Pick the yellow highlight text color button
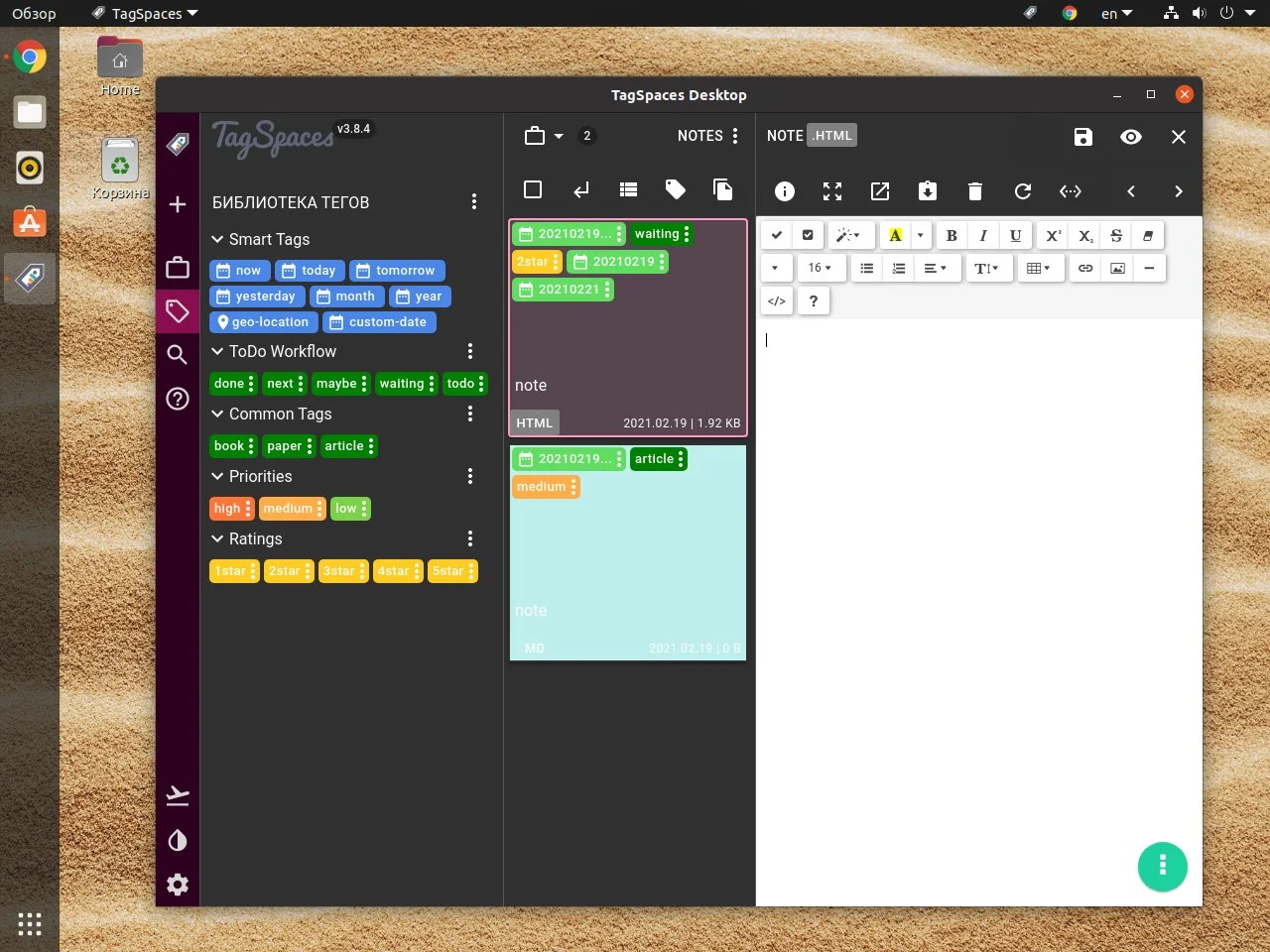This screenshot has height=952, width=1270. tap(895, 235)
